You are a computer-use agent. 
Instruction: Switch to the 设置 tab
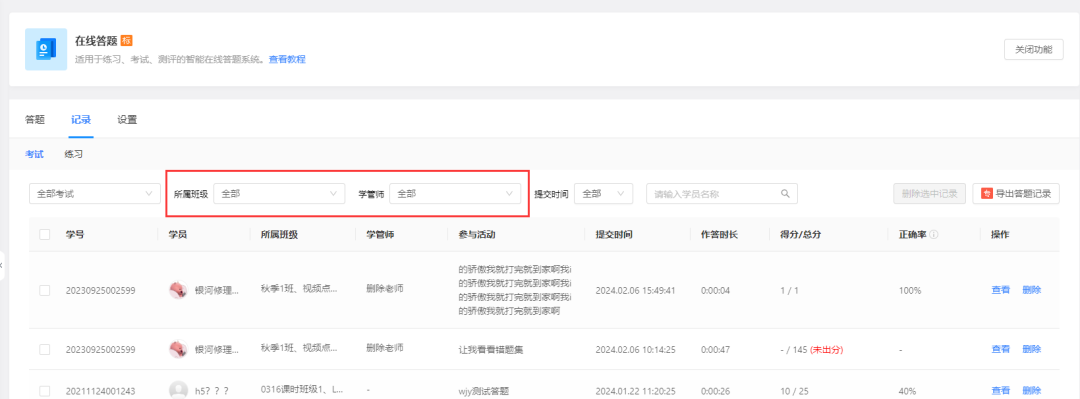(x=127, y=119)
